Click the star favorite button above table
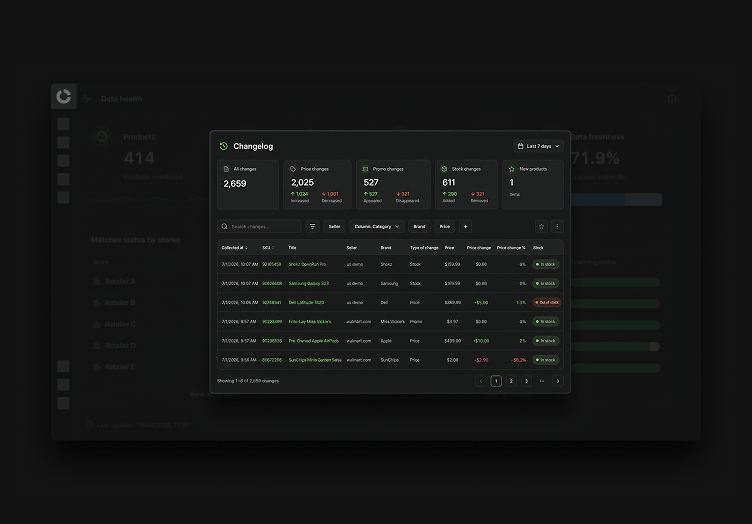 pos(541,226)
